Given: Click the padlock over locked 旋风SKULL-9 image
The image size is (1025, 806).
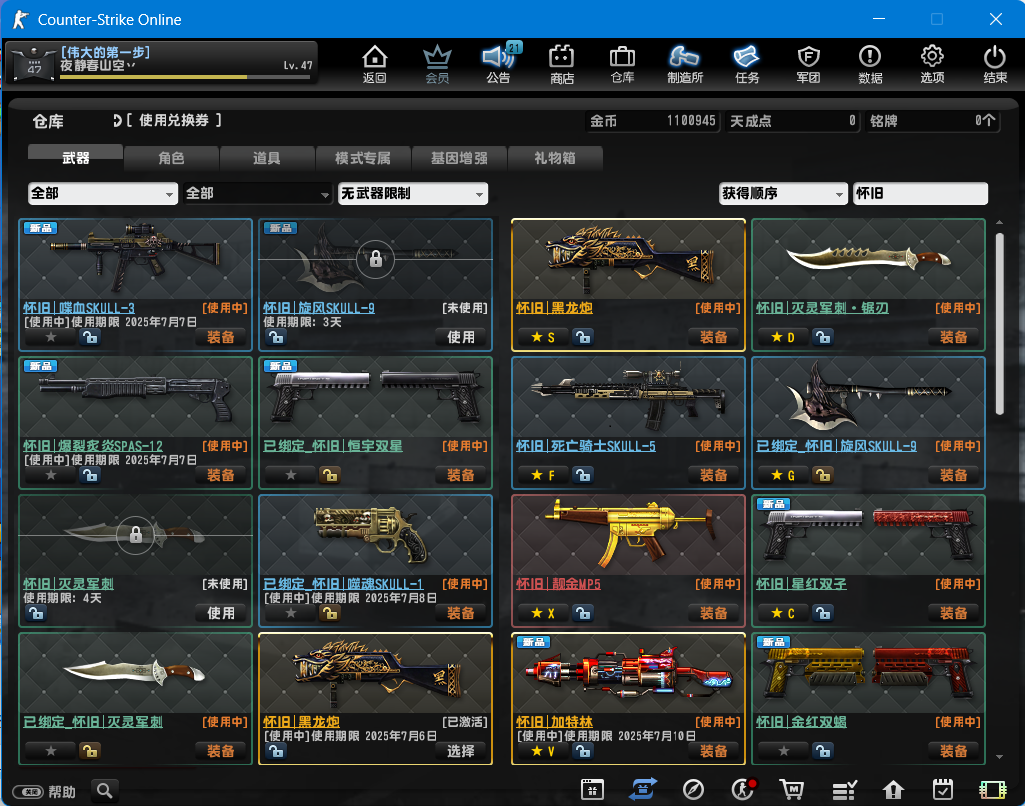Looking at the screenshot, I should click(x=375, y=260).
